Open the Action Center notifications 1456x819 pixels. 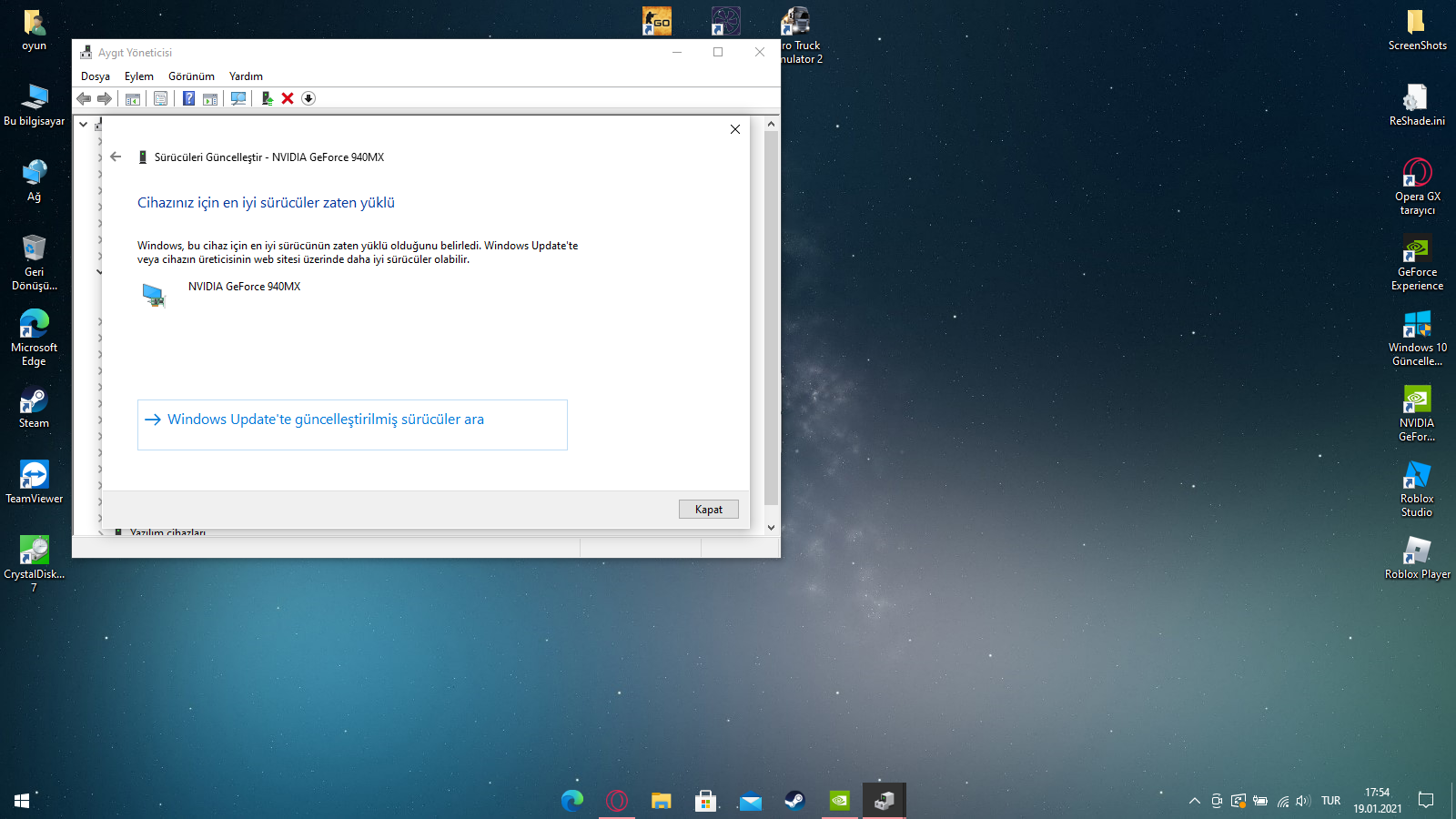pos(1426,801)
